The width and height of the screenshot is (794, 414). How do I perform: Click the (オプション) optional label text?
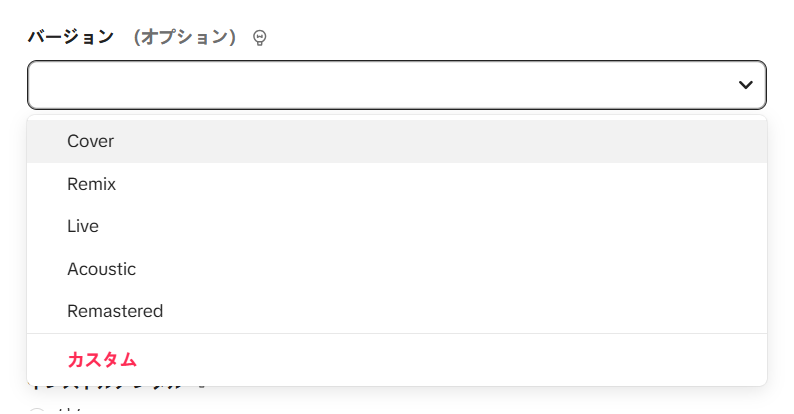(185, 37)
